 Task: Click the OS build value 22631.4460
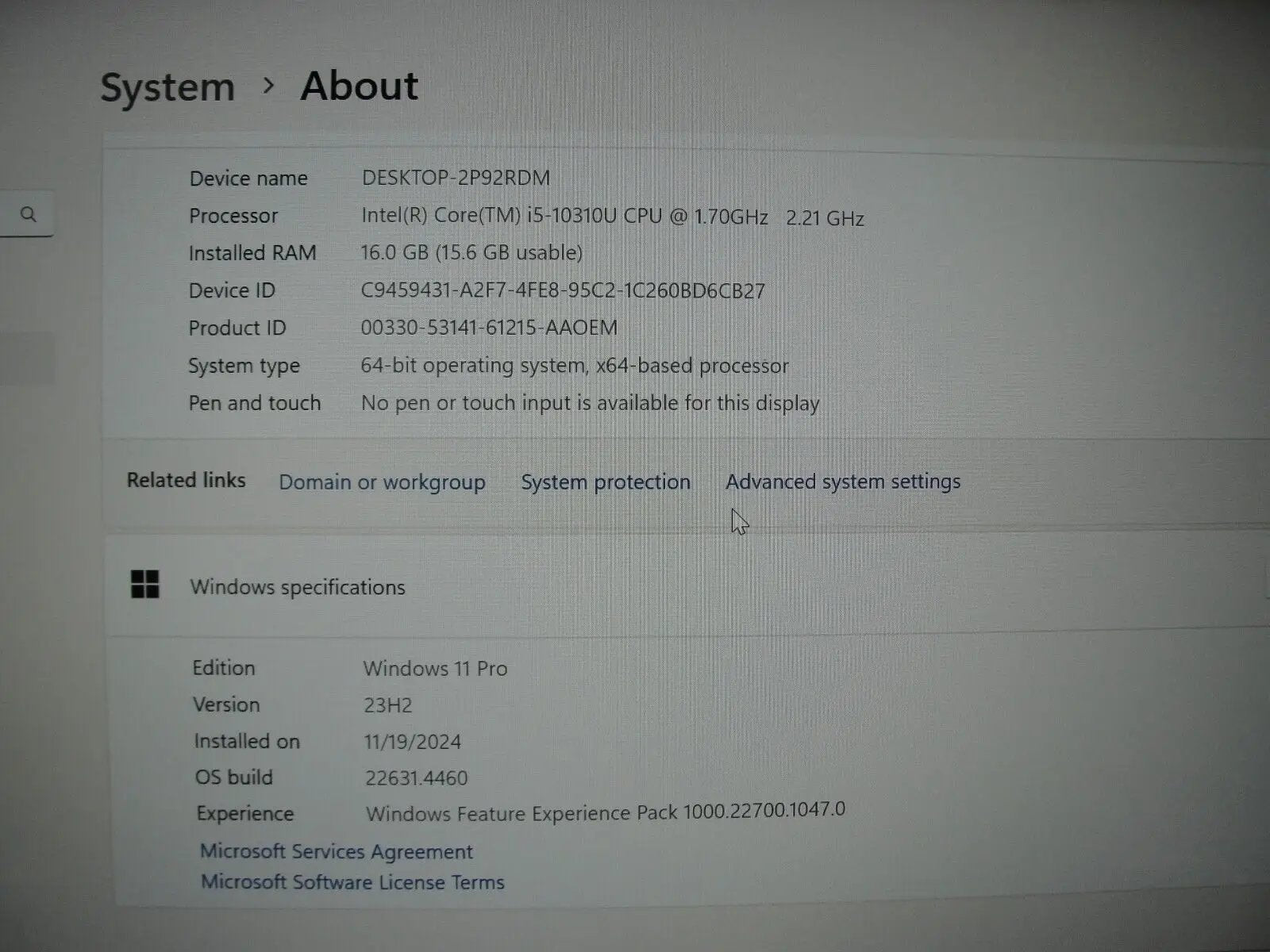click(417, 778)
